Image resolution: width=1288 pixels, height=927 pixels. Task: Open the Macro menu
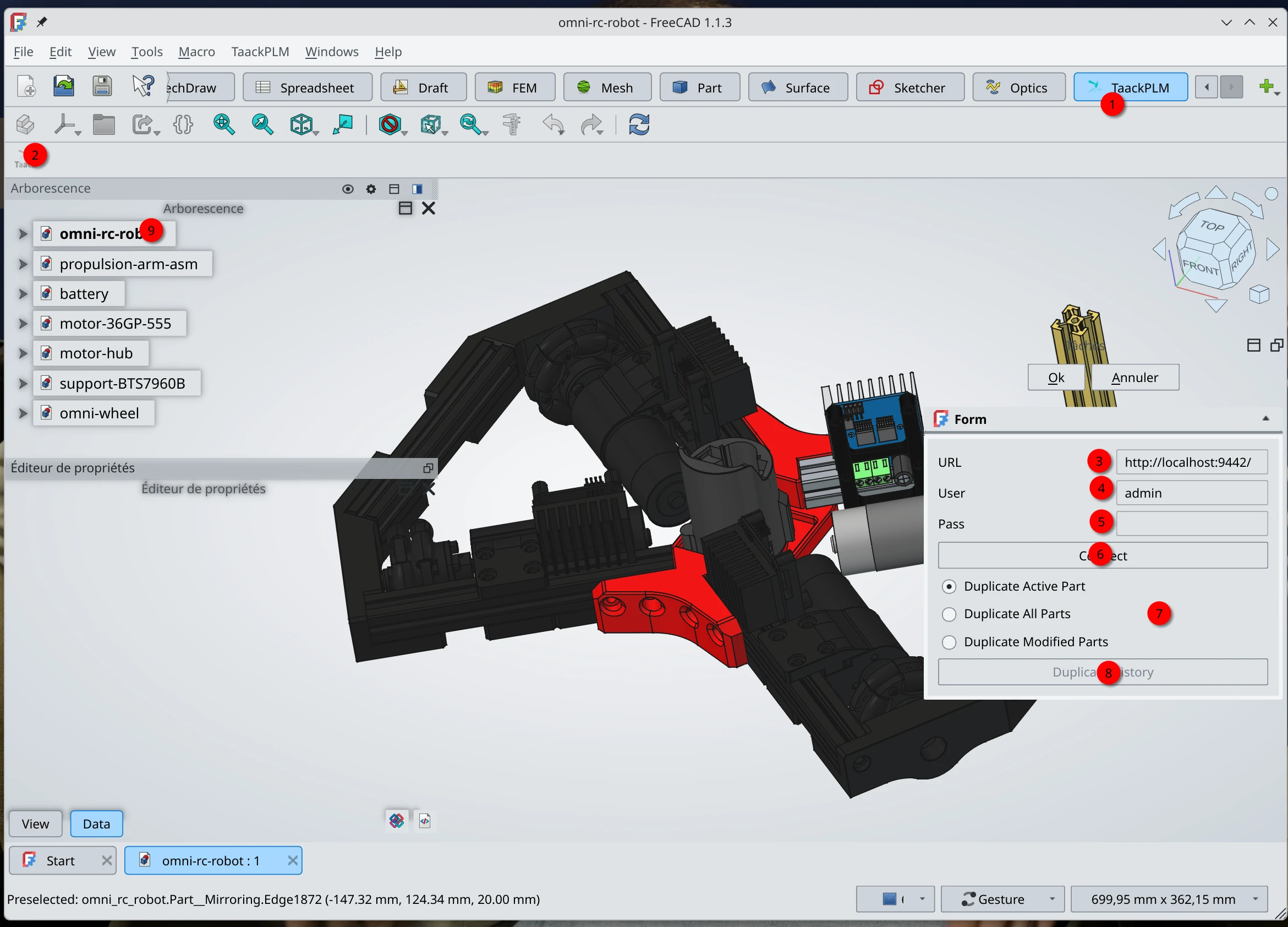[196, 52]
